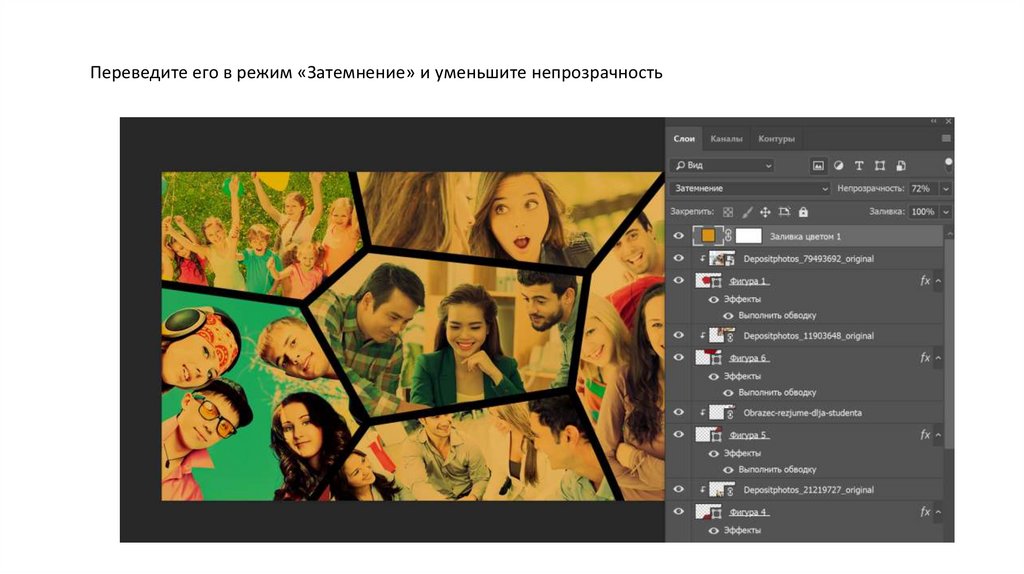The width and height of the screenshot is (1024, 574).
Task: Filter layers by type (T) icon
Action: (859, 165)
